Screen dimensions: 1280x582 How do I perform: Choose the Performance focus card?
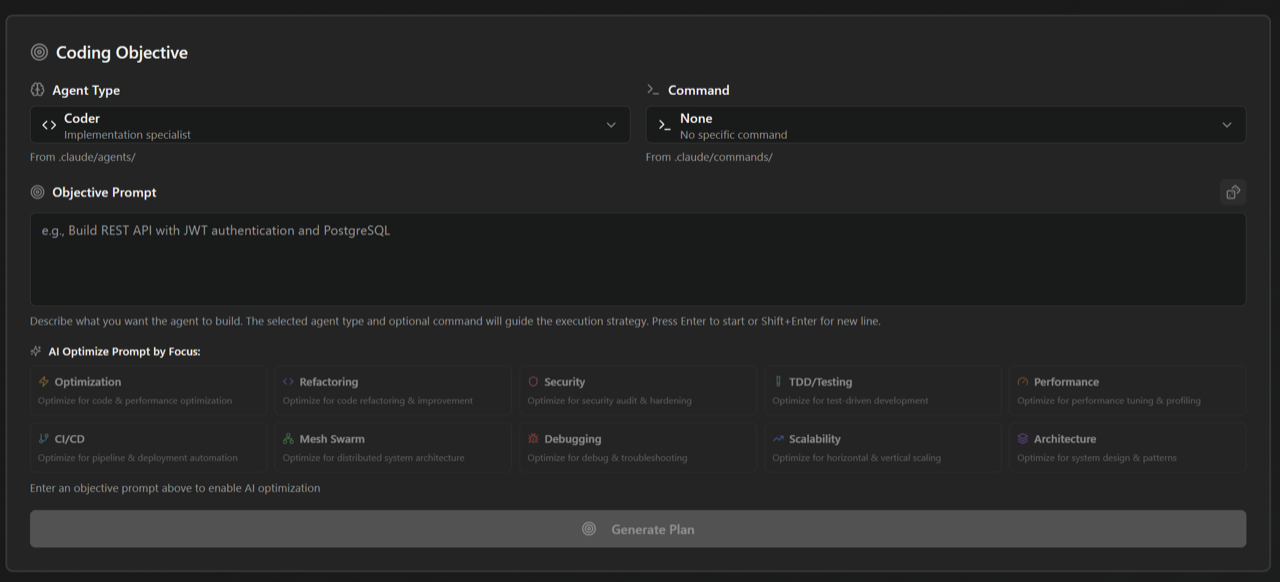tap(1128, 390)
